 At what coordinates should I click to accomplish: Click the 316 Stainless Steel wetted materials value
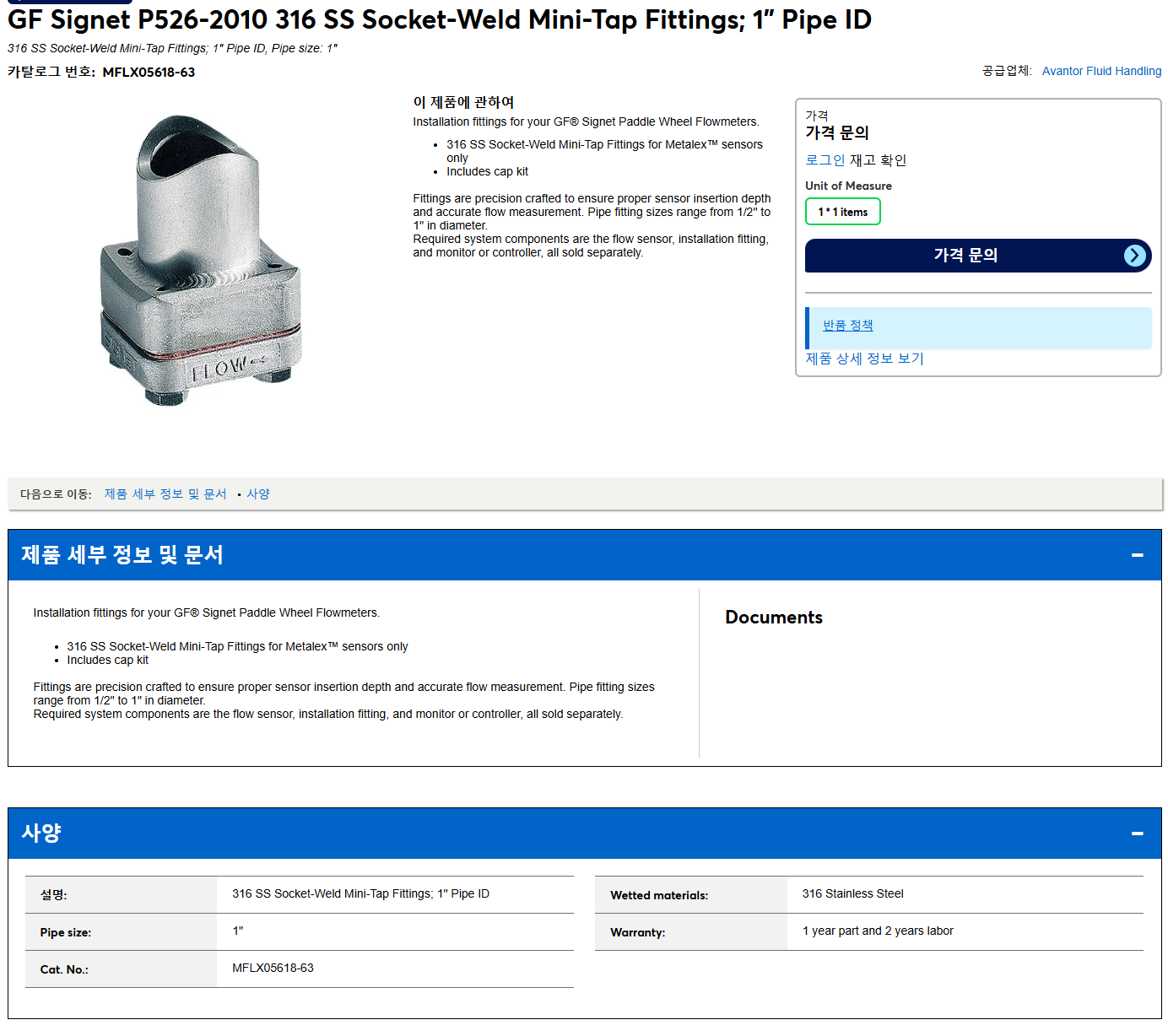point(852,894)
